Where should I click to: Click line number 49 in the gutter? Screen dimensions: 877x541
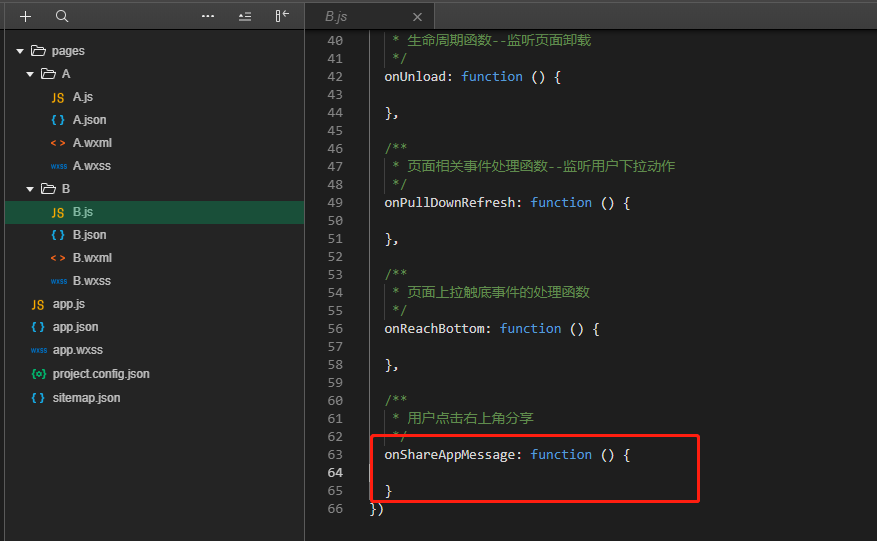coord(335,203)
